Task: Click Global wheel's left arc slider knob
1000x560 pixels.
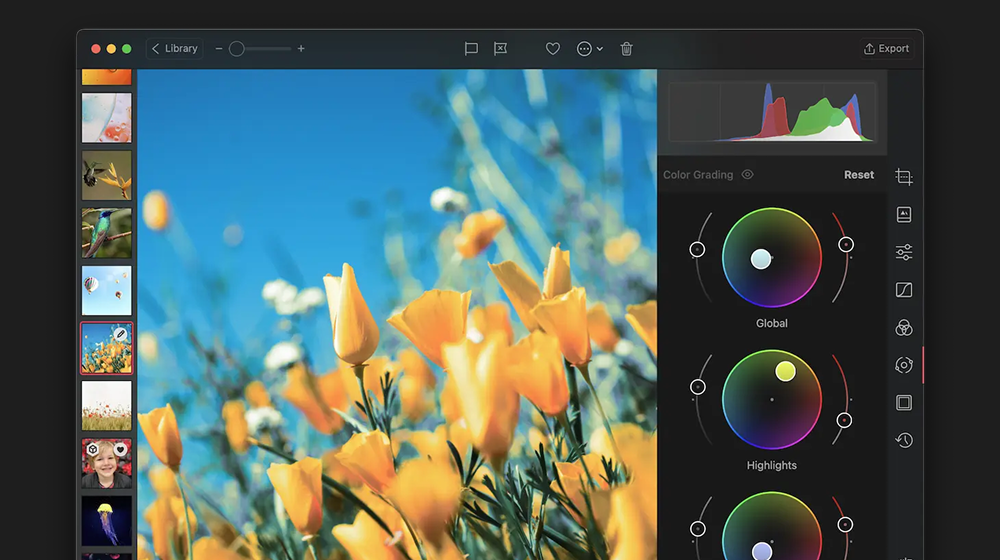Action: (697, 249)
